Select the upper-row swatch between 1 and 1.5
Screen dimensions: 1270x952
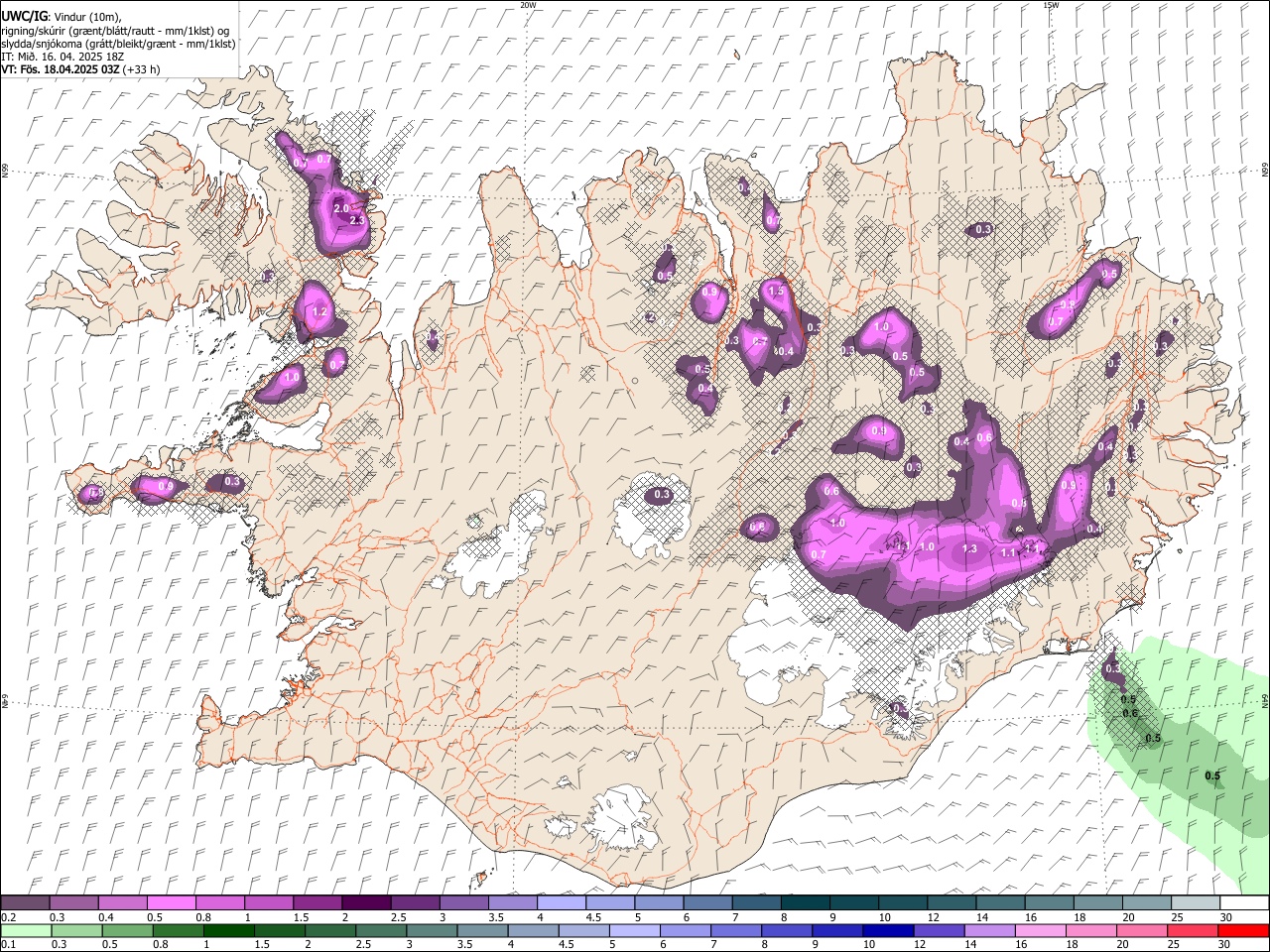(269, 902)
